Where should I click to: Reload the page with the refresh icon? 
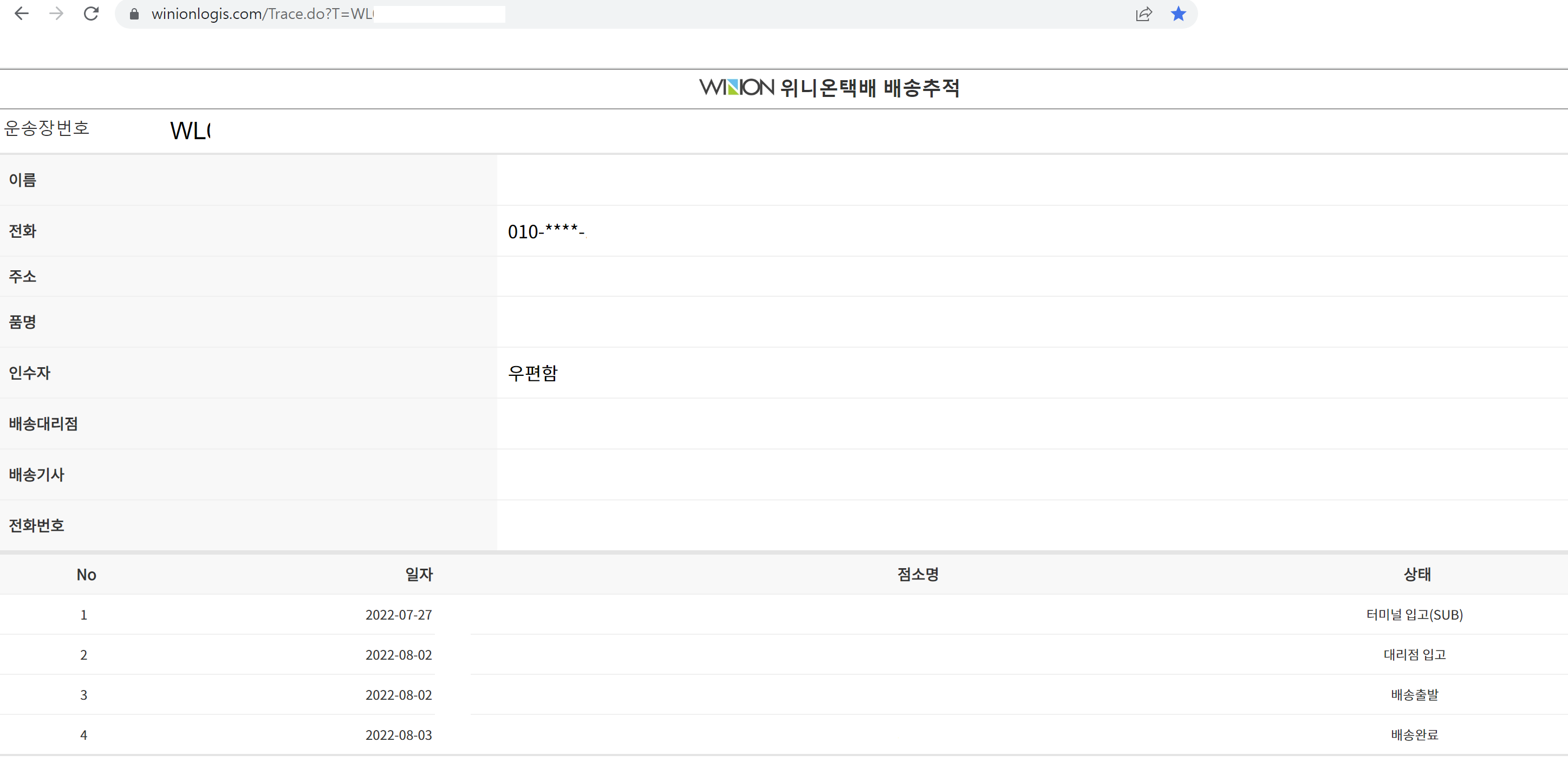coord(92,14)
